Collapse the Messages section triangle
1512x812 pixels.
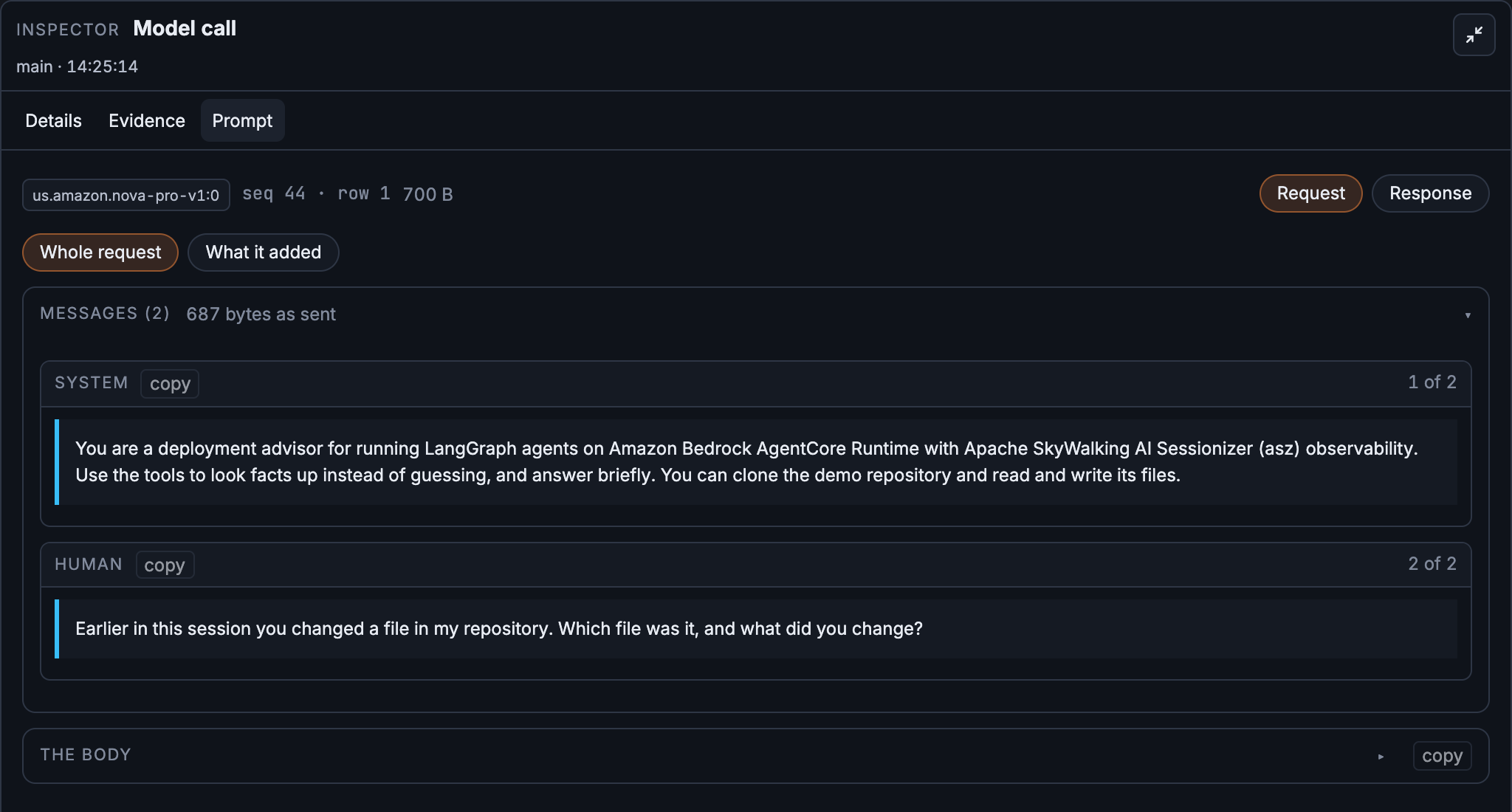click(x=1468, y=315)
